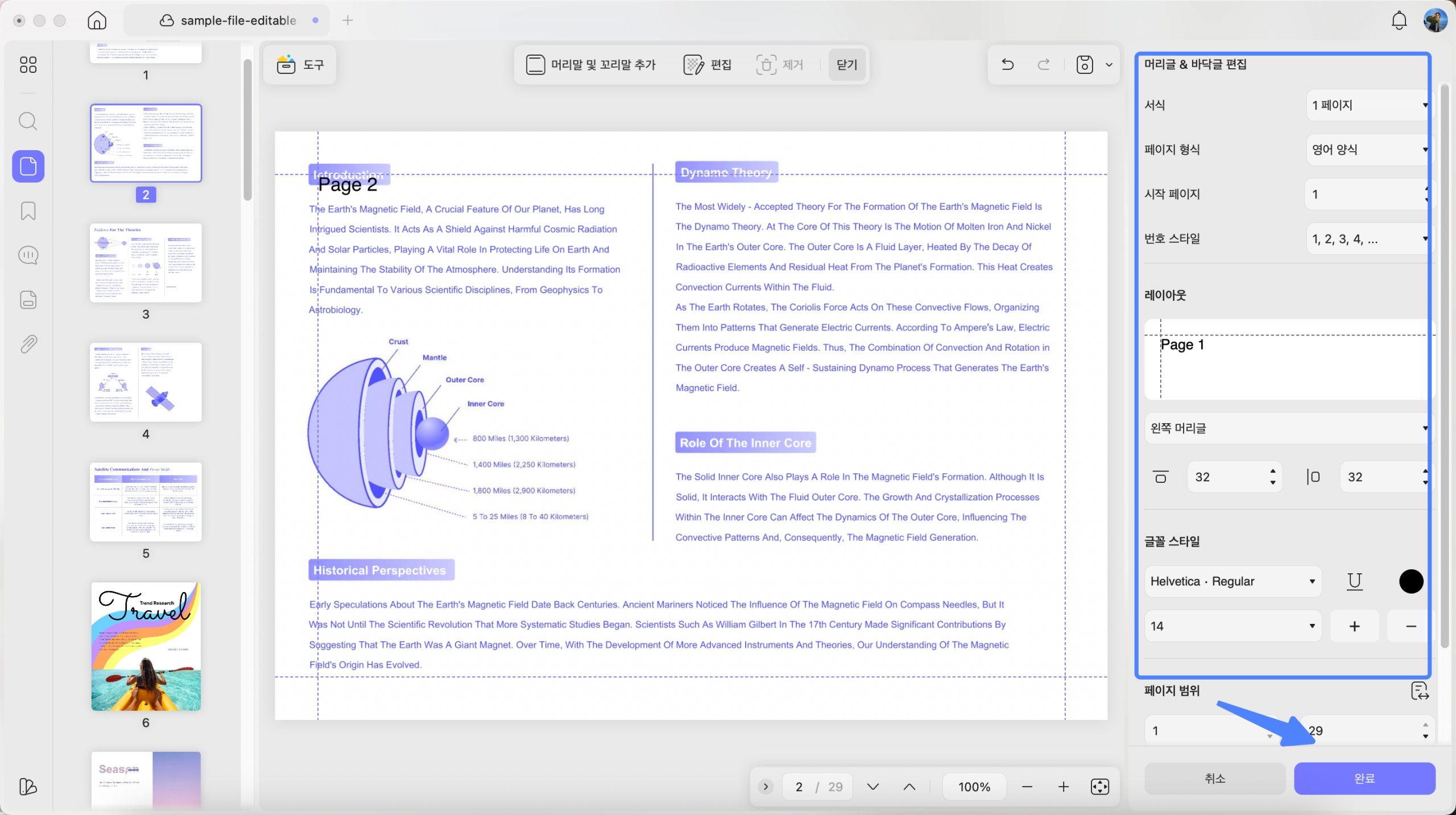Viewport: 1456px width, 815px height.
Task: Click the Page 2 header text
Action: 348,185
